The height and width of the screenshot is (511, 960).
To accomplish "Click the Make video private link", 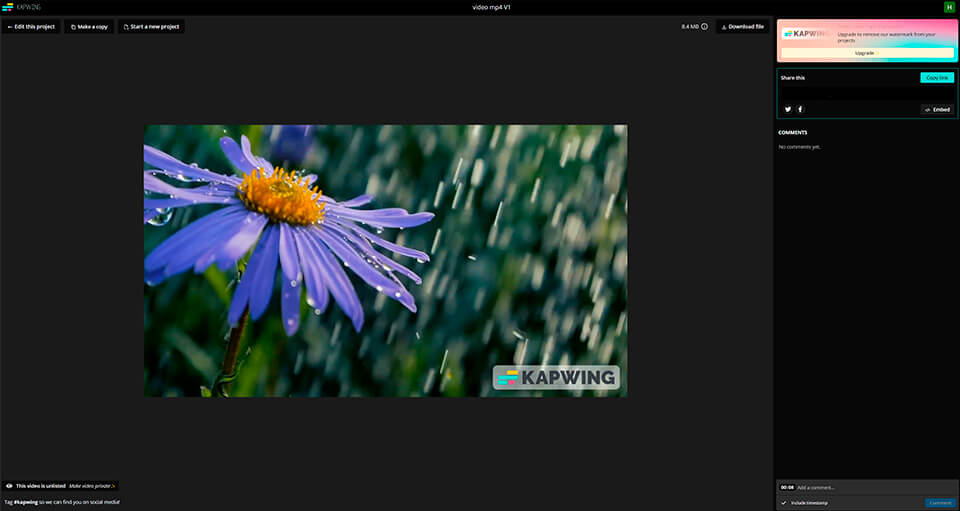I will pyautogui.click(x=92, y=486).
